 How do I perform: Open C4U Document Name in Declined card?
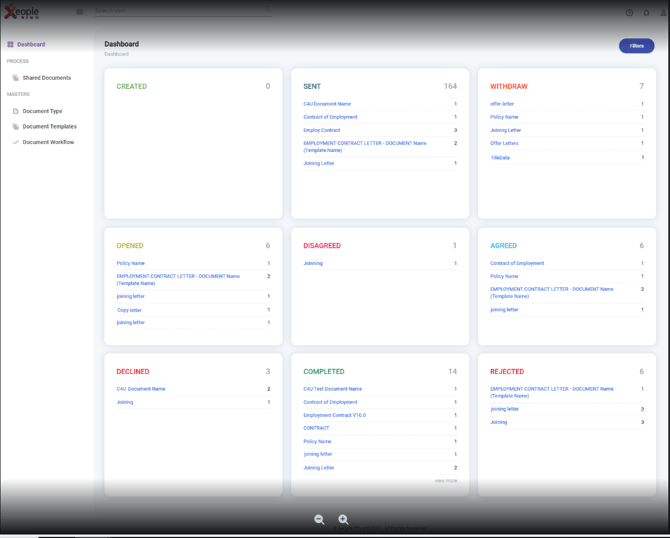(141, 389)
